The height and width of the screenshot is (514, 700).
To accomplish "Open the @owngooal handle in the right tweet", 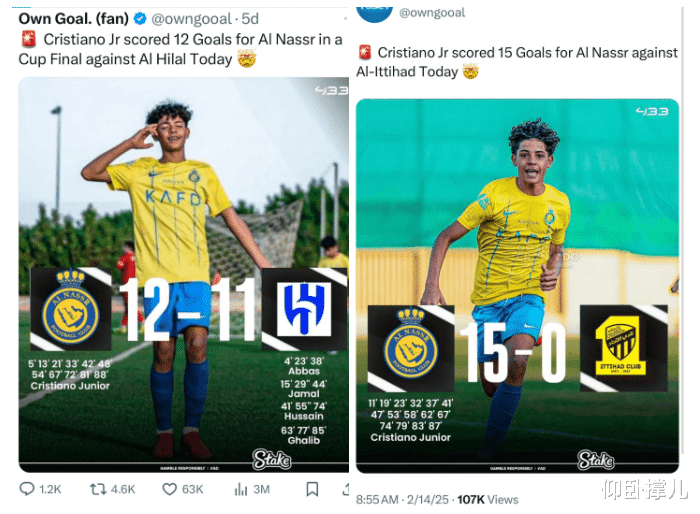I will tap(432, 13).
